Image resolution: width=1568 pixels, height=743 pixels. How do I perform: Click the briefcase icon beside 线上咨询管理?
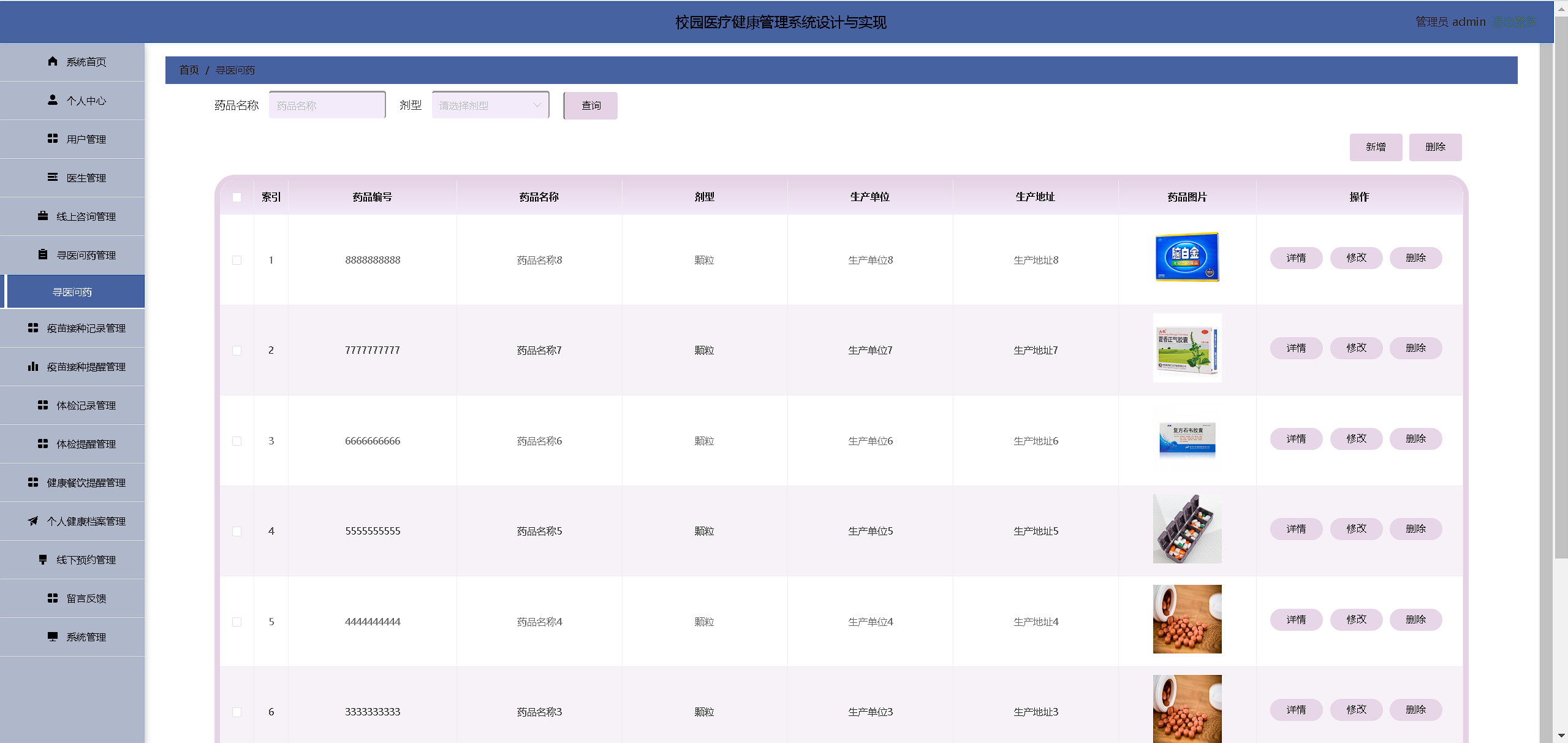click(x=43, y=216)
